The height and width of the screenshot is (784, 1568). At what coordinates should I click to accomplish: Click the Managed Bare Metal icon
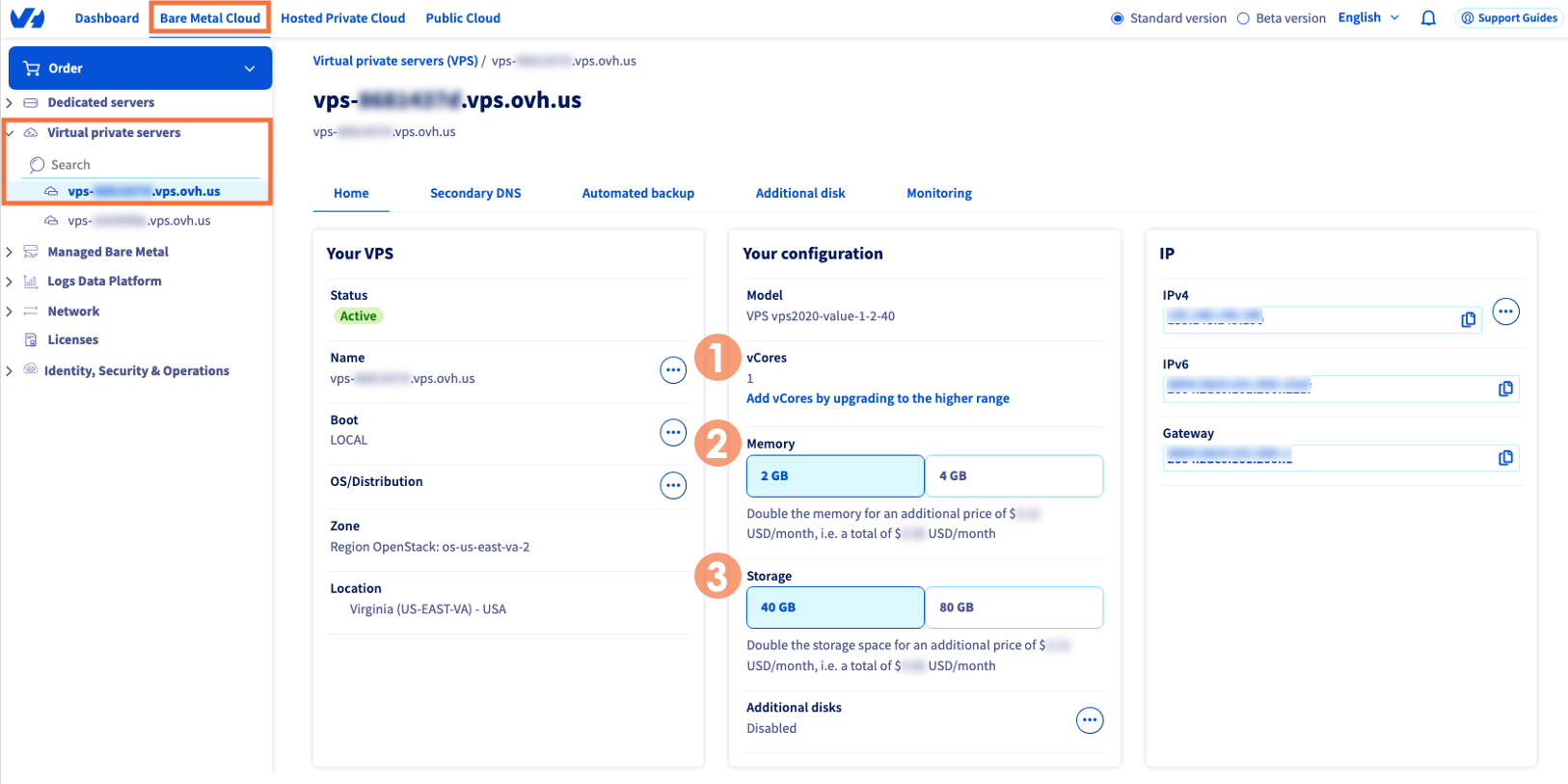(31, 252)
